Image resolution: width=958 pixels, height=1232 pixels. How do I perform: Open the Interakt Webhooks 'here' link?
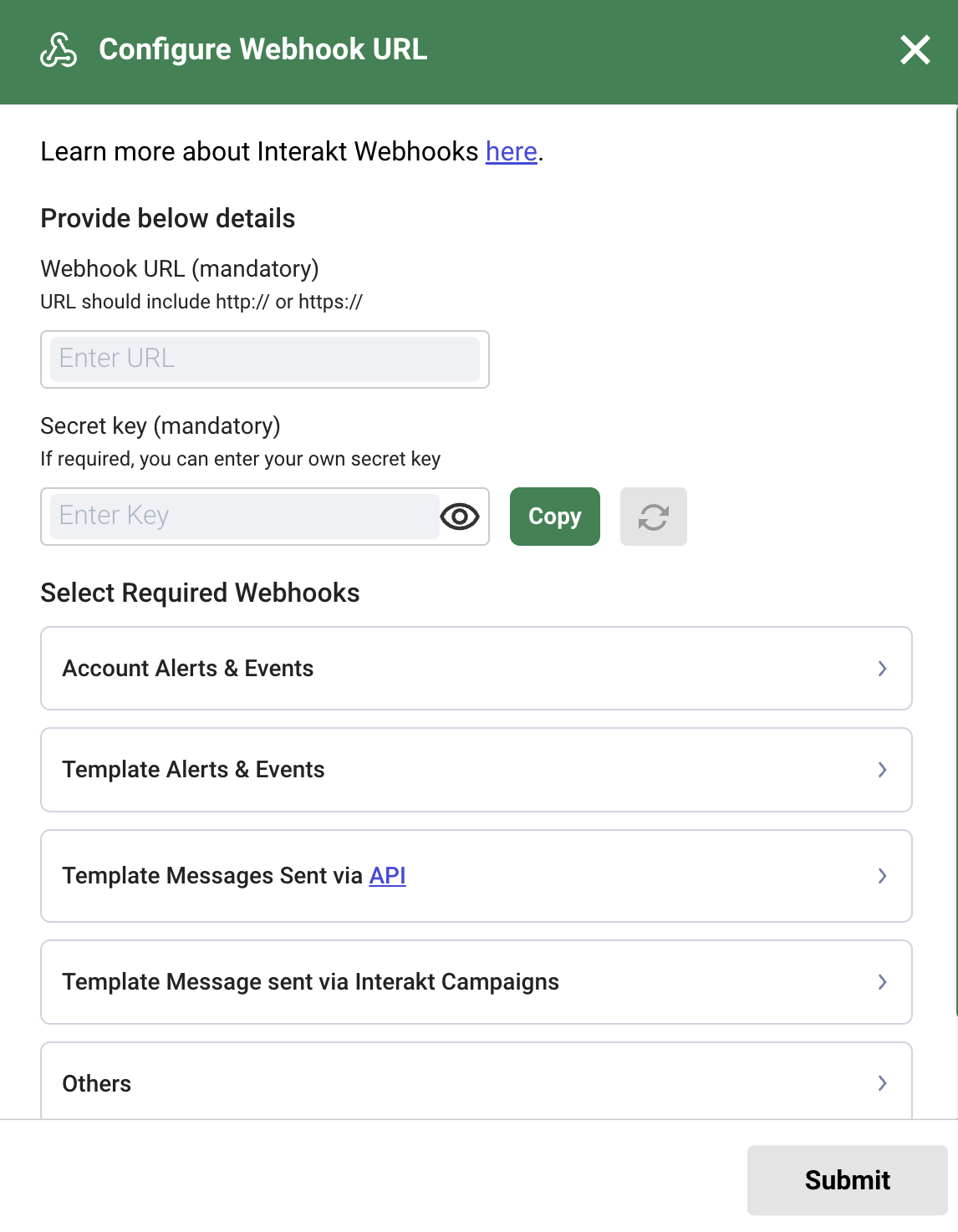511,152
